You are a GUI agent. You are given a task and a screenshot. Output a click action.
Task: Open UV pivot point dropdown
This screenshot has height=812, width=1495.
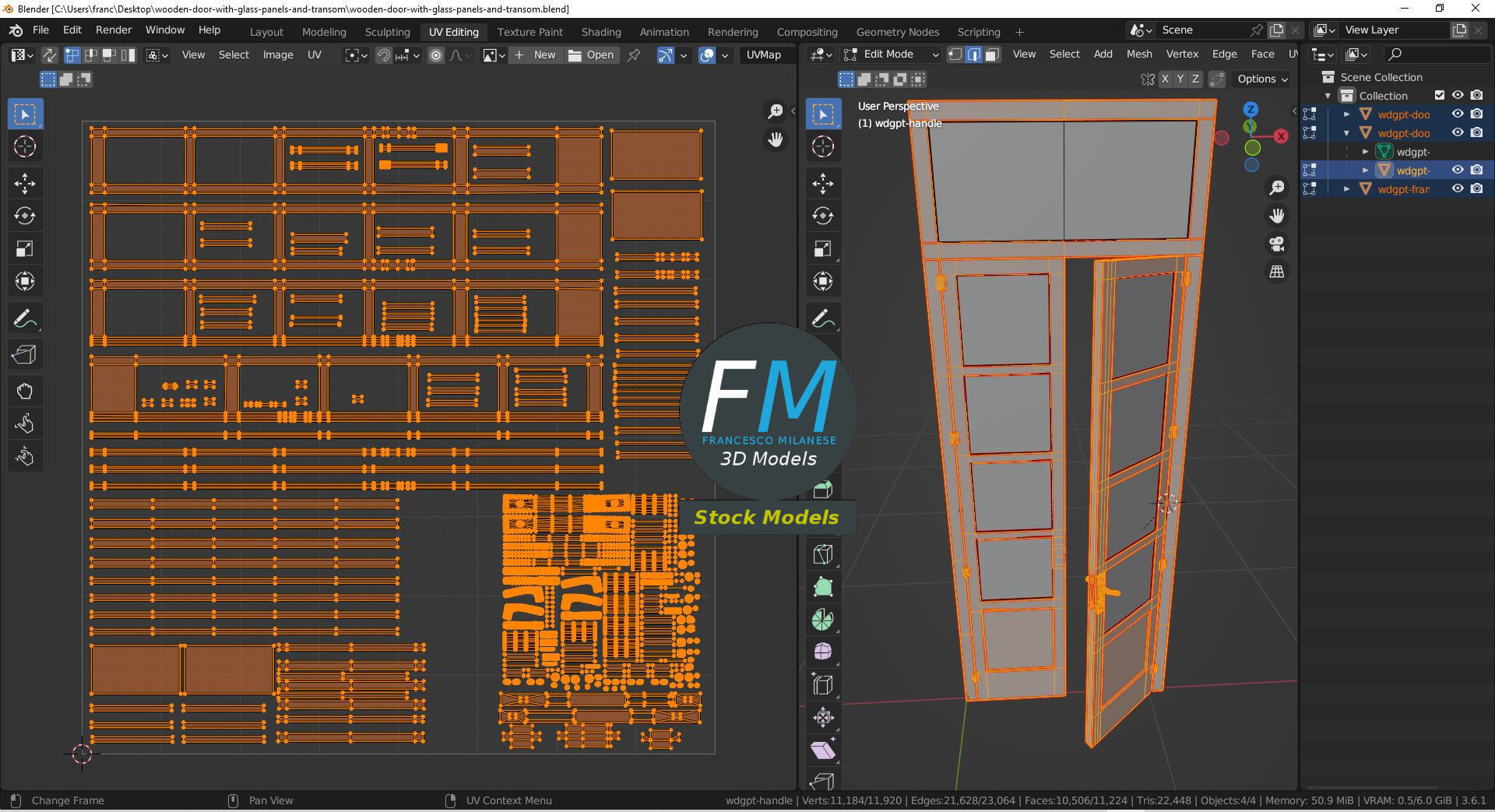357,54
